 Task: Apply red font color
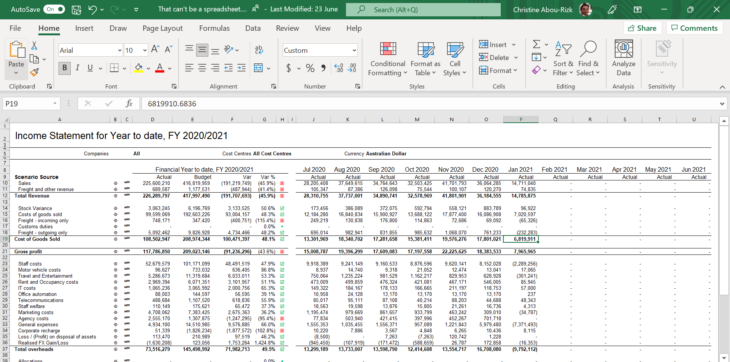160,68
